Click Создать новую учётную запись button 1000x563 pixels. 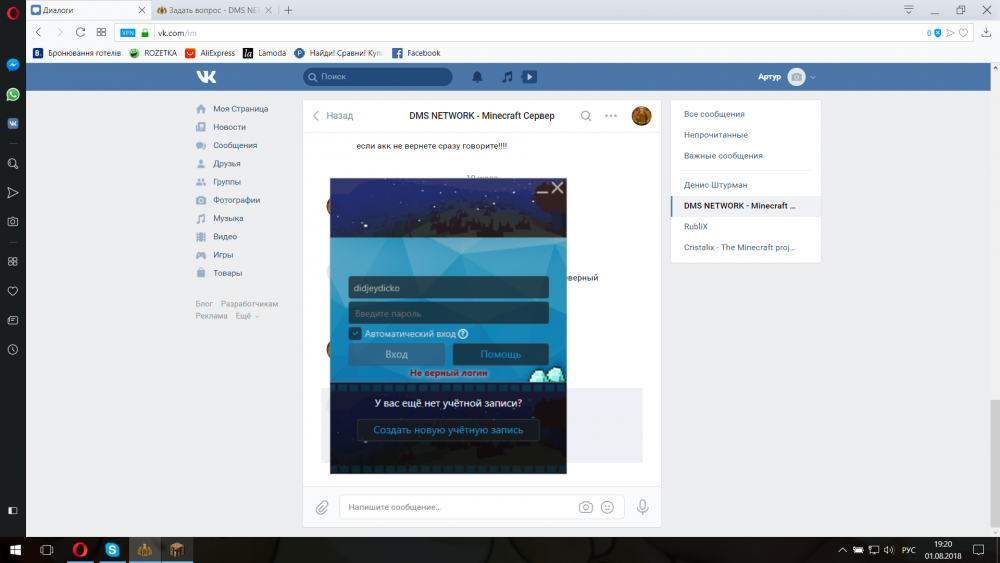pos(448,430)
